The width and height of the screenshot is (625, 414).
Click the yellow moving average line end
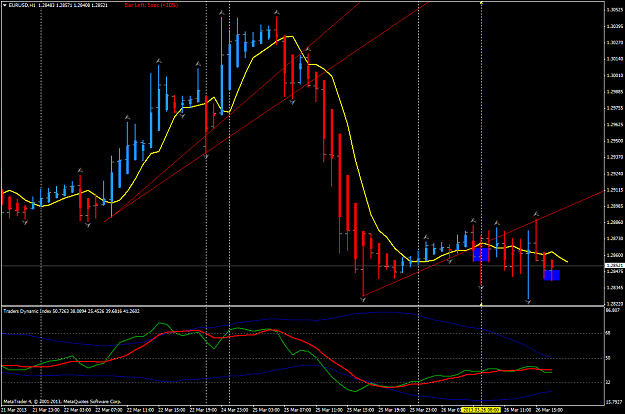click(x=567, y=261)
